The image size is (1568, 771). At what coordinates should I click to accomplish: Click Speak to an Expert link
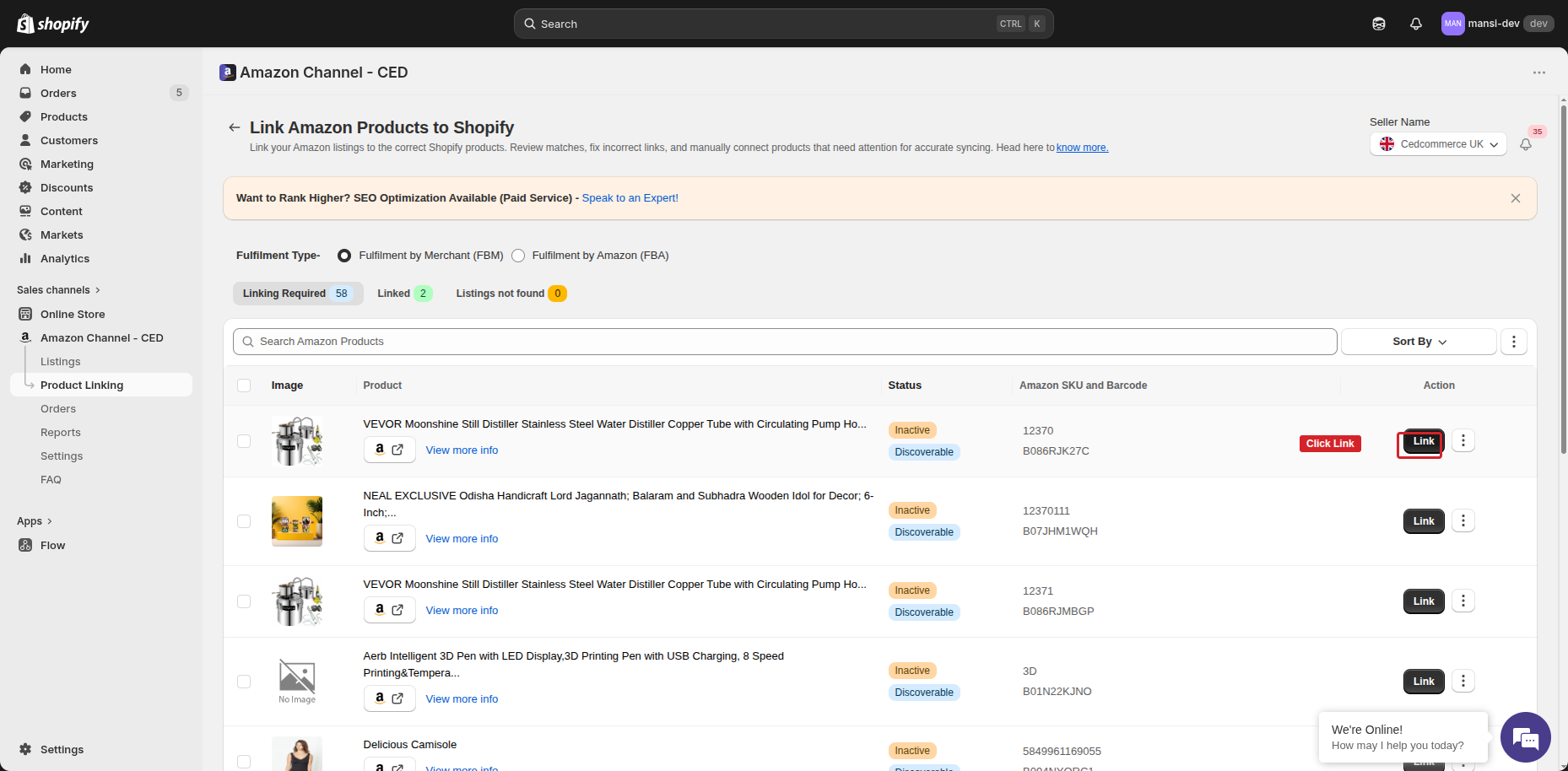630,198
